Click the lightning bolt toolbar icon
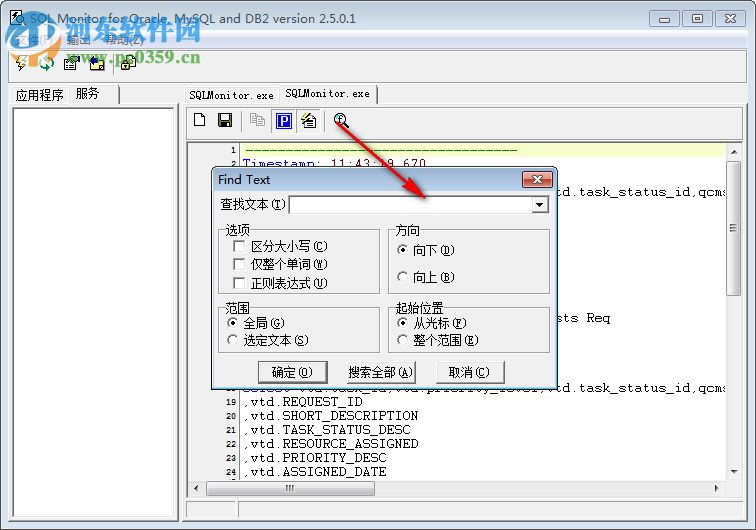 (21, 63)
